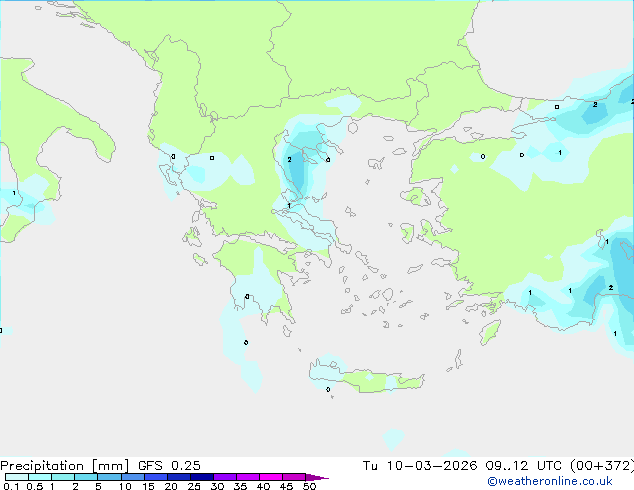The width and height of the screenshot is (634, 490).
Task: Click the 'Precipitation [mm]' legend title
Action: pos(65,466)
